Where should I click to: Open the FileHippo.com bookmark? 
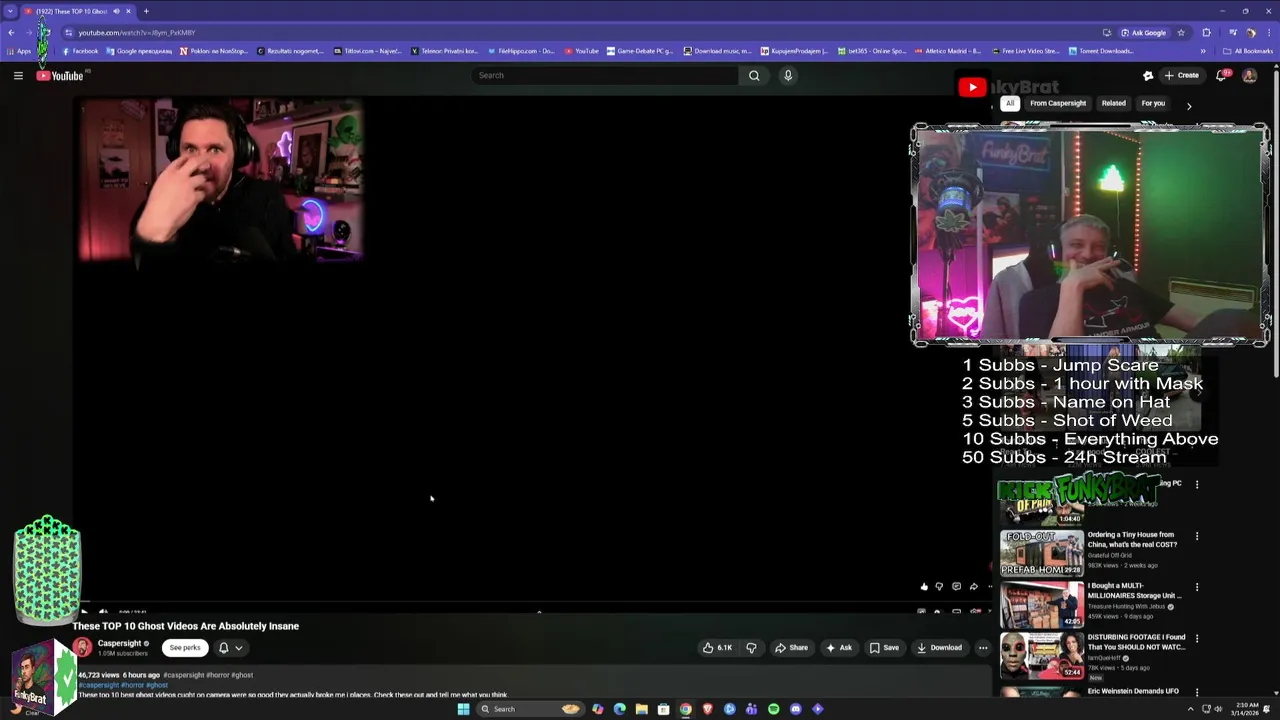tap(521, 51)
